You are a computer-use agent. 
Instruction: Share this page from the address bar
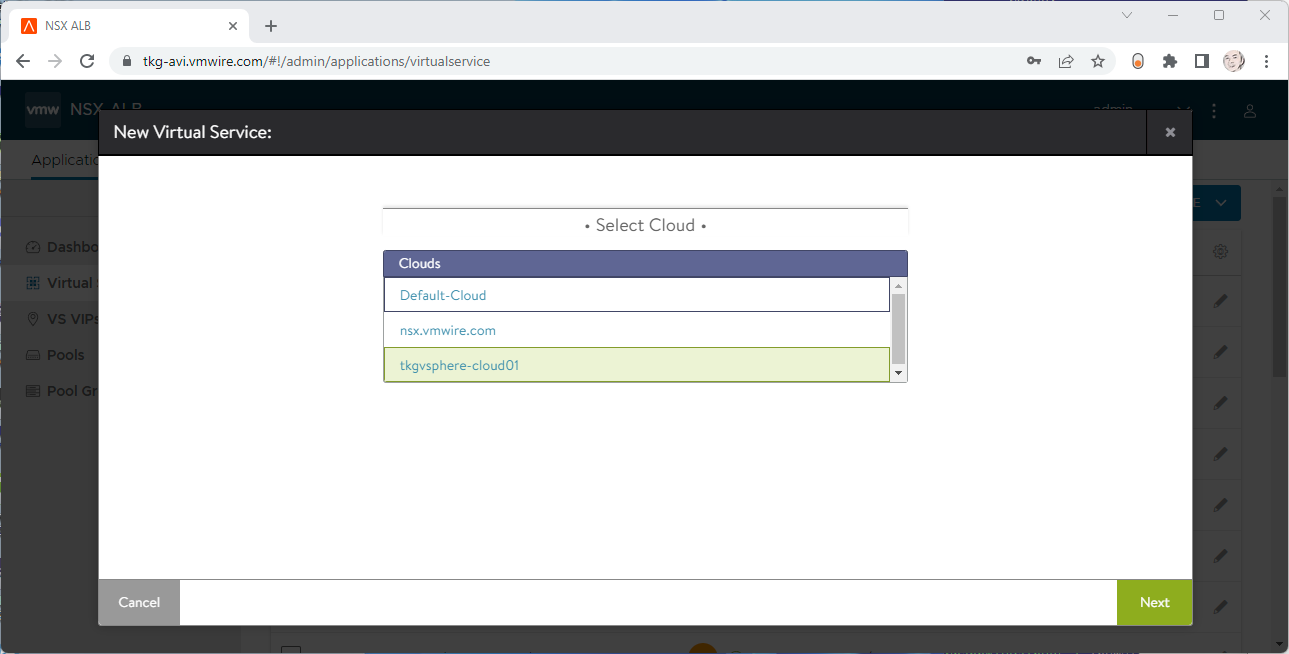point(1066,61)
